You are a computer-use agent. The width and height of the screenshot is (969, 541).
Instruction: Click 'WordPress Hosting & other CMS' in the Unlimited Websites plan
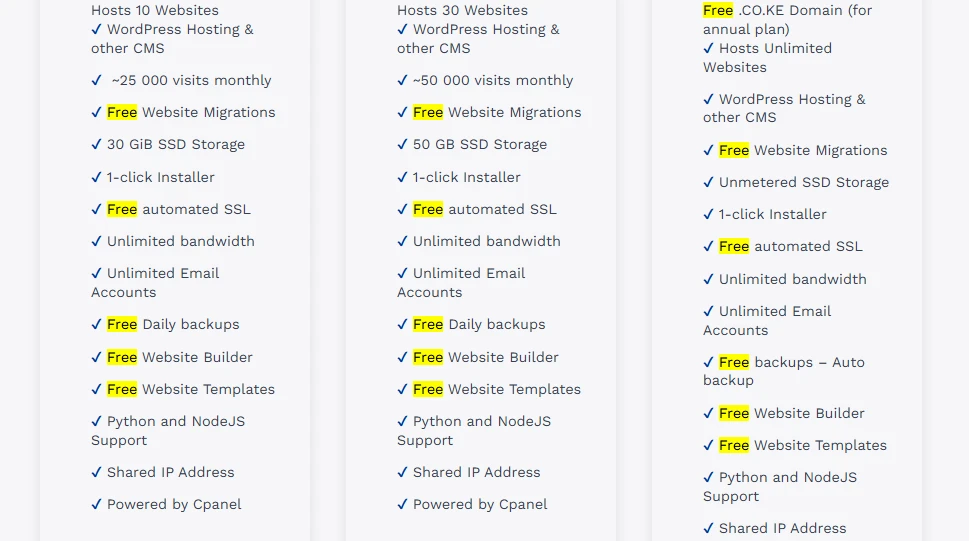[x=784, y=108]
